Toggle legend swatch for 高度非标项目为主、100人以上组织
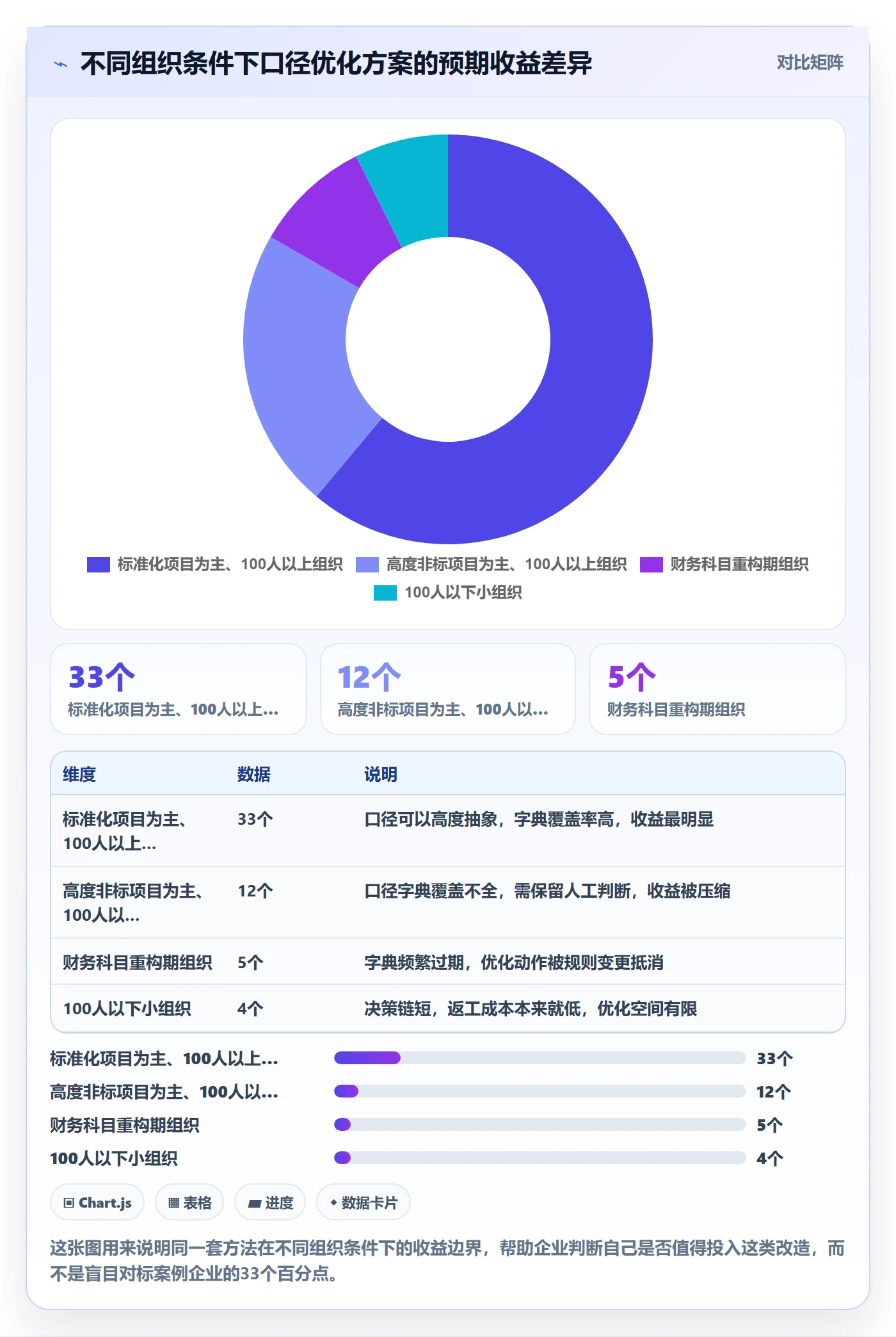 [x=367, y=564]
